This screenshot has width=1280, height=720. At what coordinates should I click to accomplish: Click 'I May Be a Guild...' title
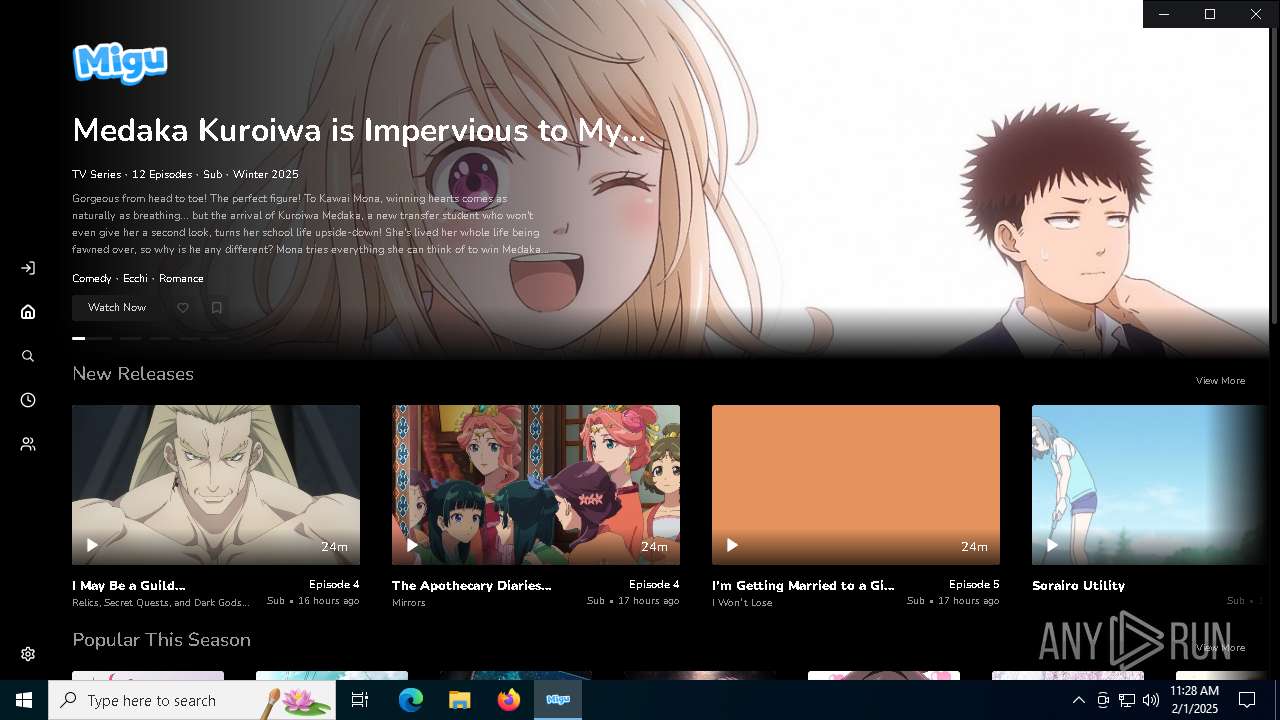pos(129,585)
